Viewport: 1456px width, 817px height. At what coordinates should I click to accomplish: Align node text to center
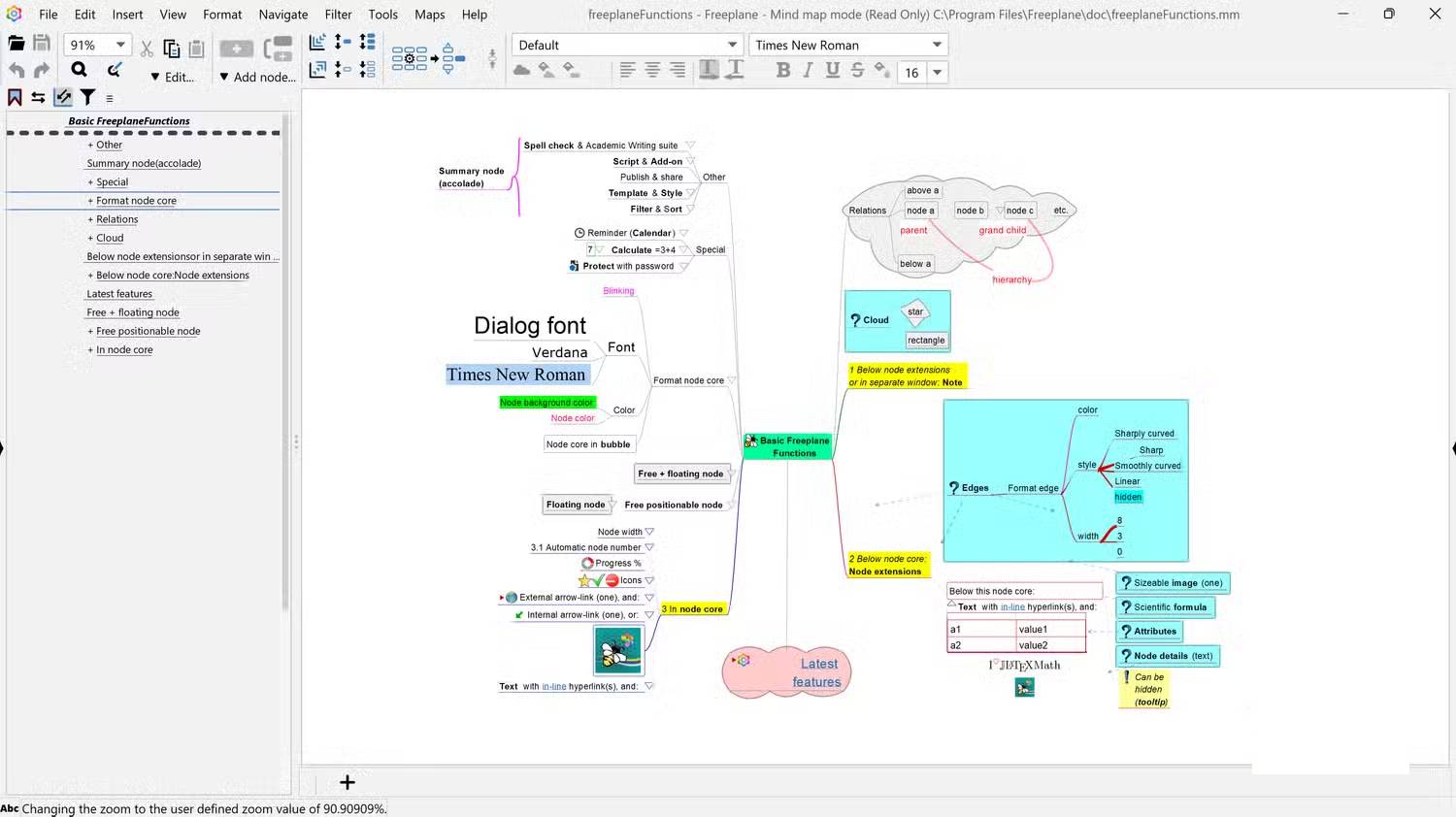652,70
